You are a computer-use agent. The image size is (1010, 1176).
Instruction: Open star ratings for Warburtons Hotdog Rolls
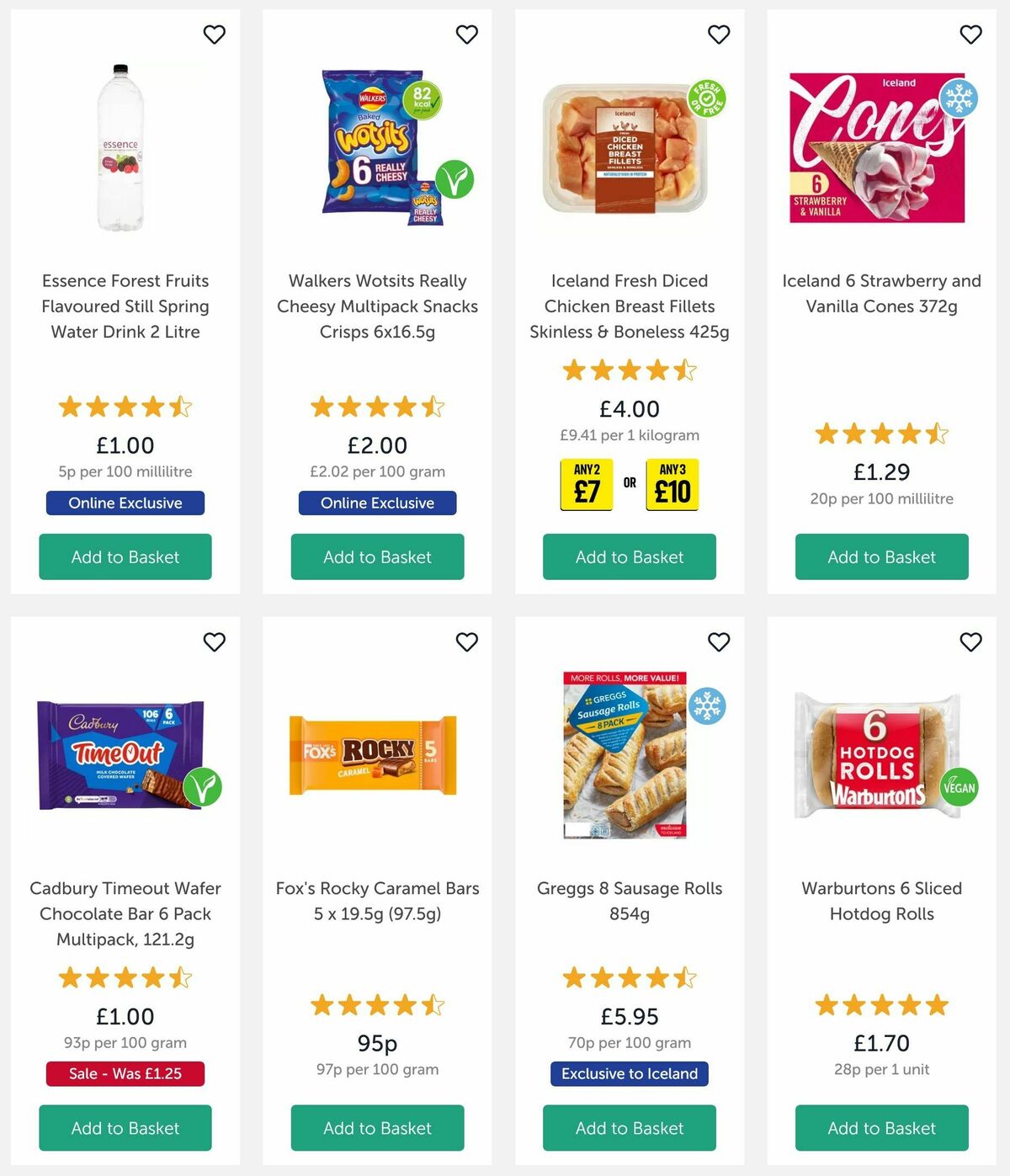881,1005
